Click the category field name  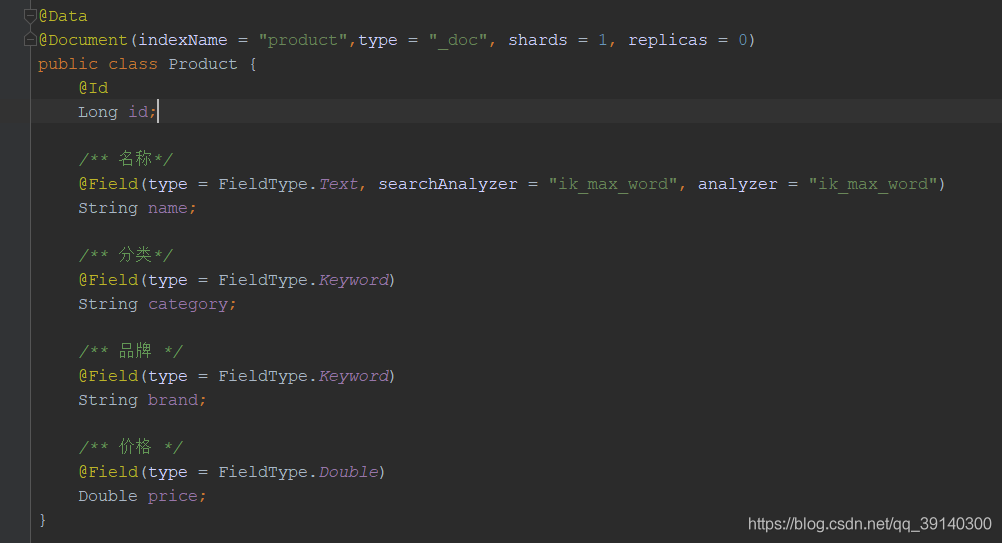[x=188, y=304]
